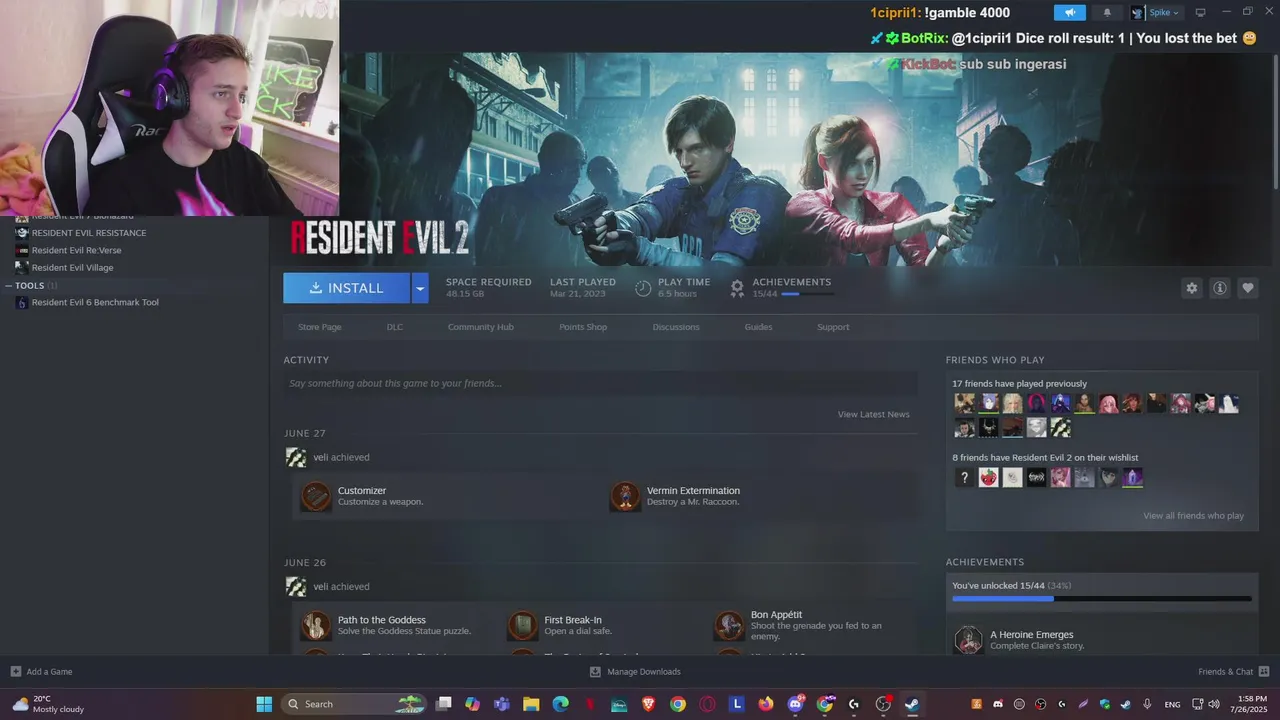The height and width of the screenshot is (720, 1280).
Task: Open Brave browser from taskbar
Action: click(x=648, y=704)
